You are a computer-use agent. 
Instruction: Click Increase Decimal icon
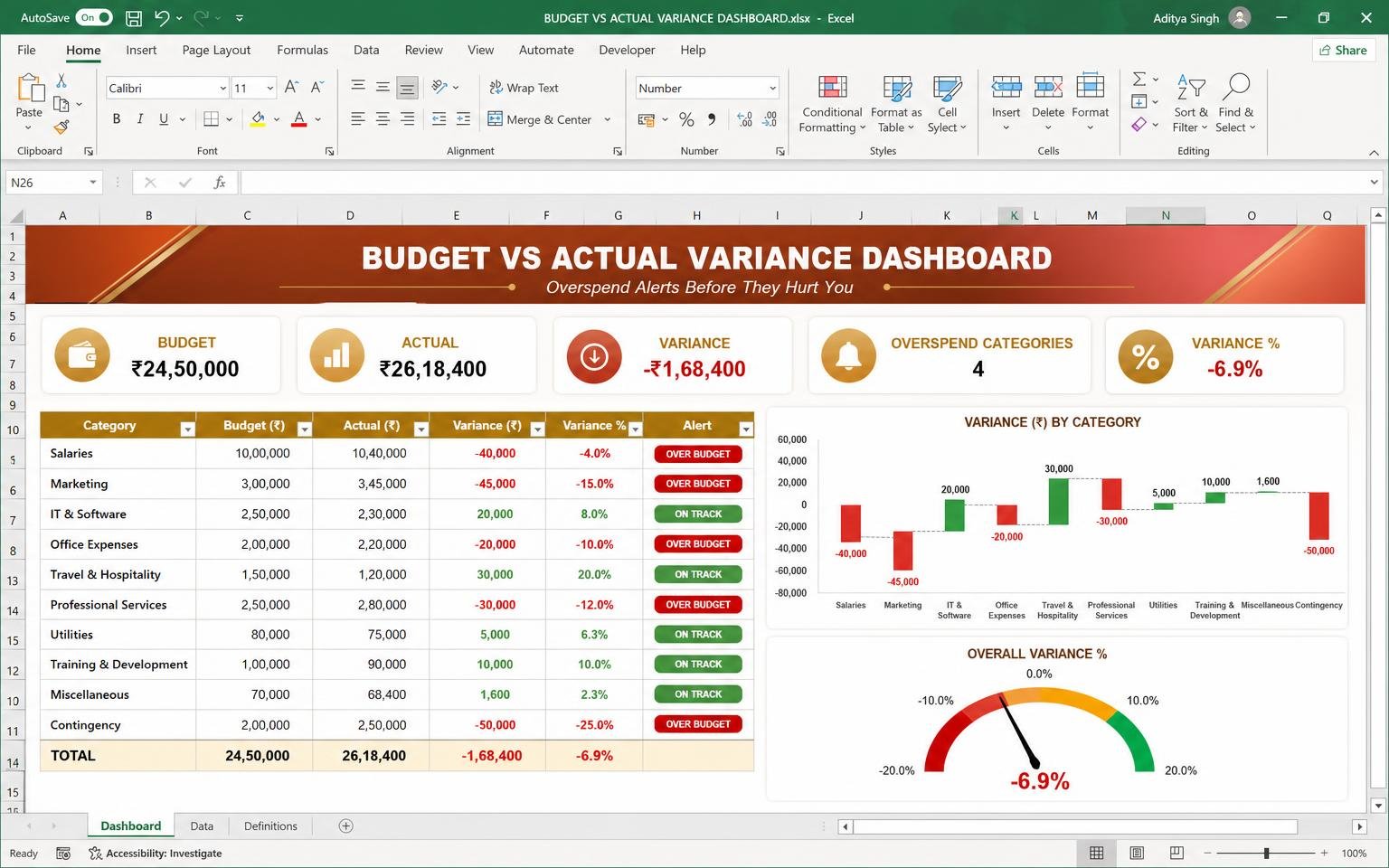pyautogui.click(x=744, y=119)
